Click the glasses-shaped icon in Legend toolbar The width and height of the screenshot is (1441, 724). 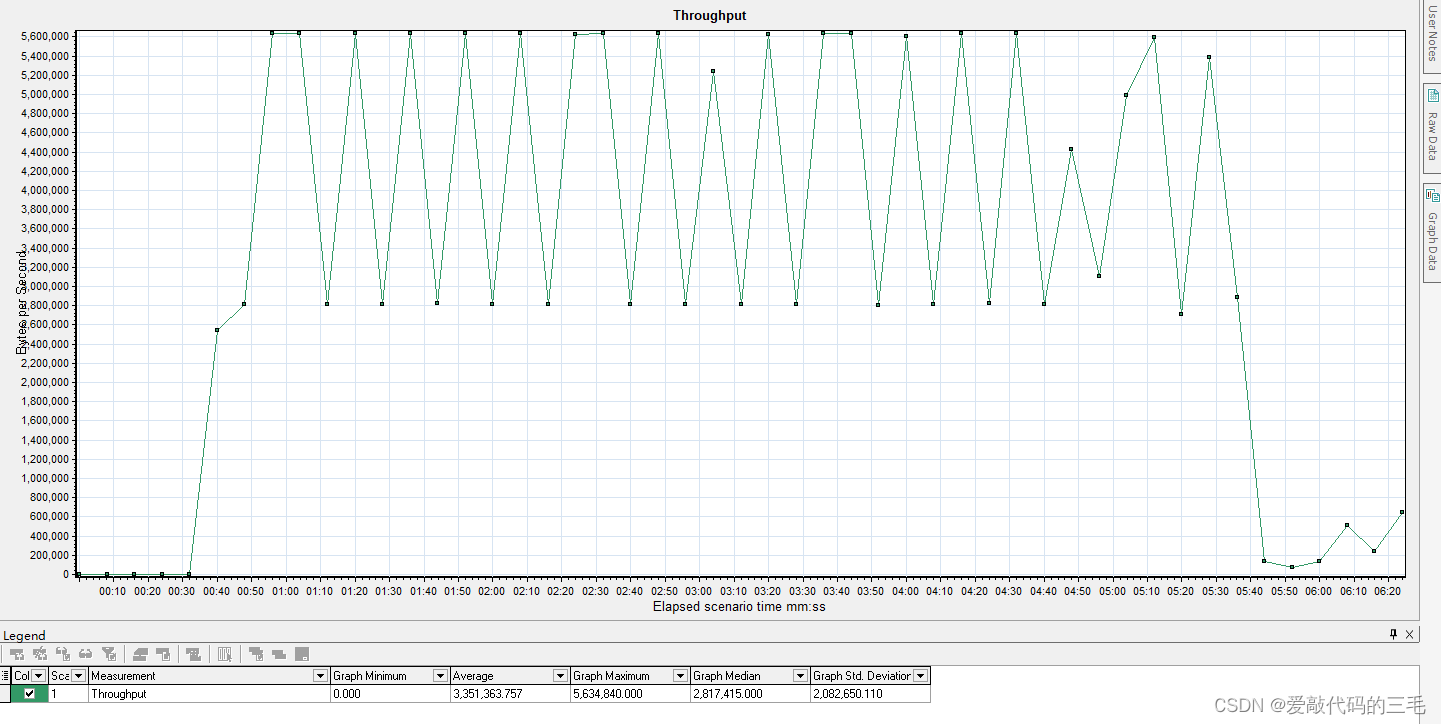coord(85,654)
